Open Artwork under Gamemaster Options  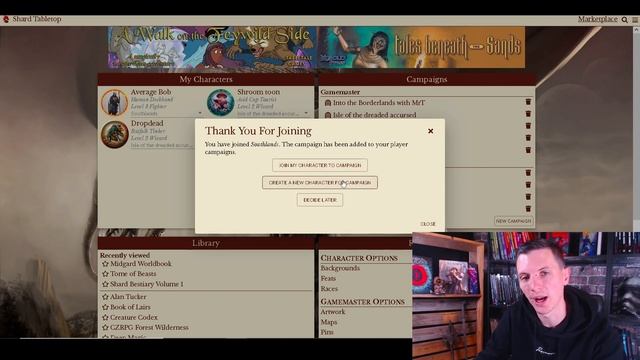click(333, 312)
